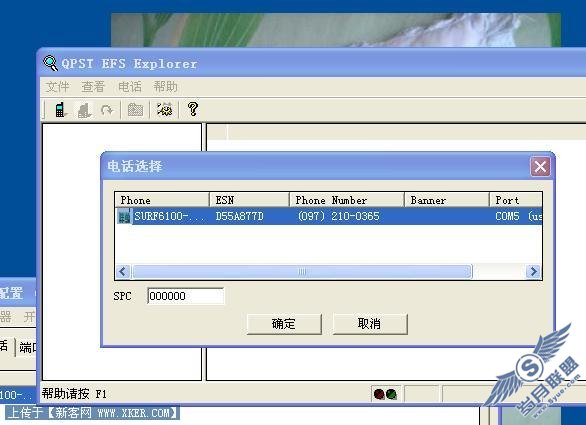
Task: Click ESN value D55A877D
Action: (x=240, y=216)
